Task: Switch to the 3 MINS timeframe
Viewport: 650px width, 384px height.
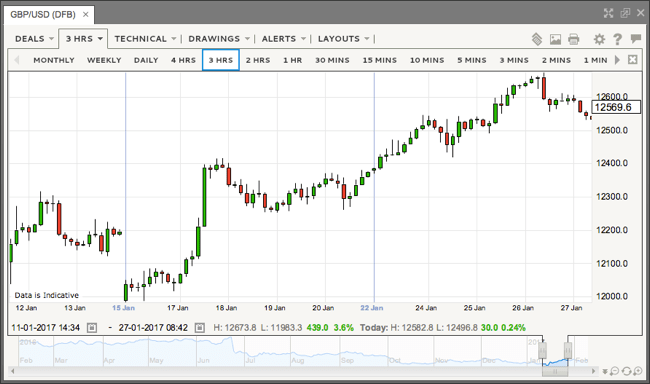Action: click(x=514, y=60)
